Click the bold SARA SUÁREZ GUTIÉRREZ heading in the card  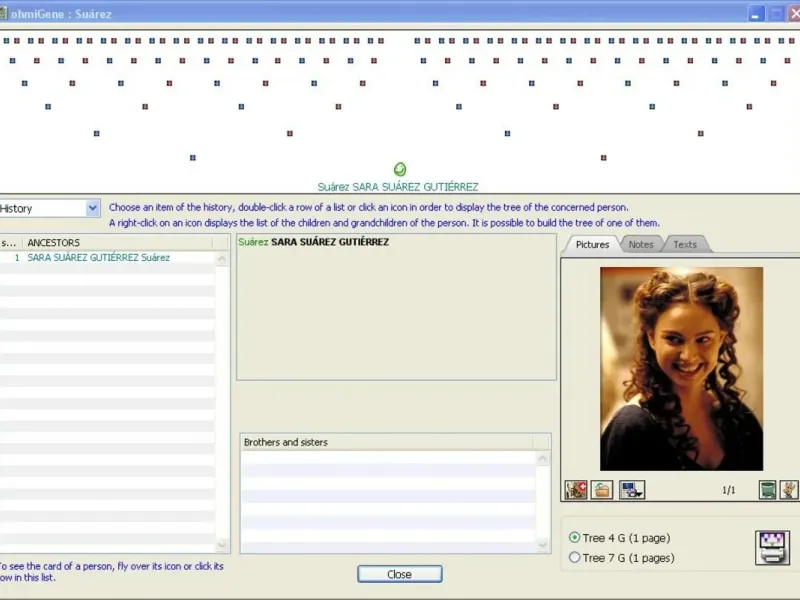point(330,242)
